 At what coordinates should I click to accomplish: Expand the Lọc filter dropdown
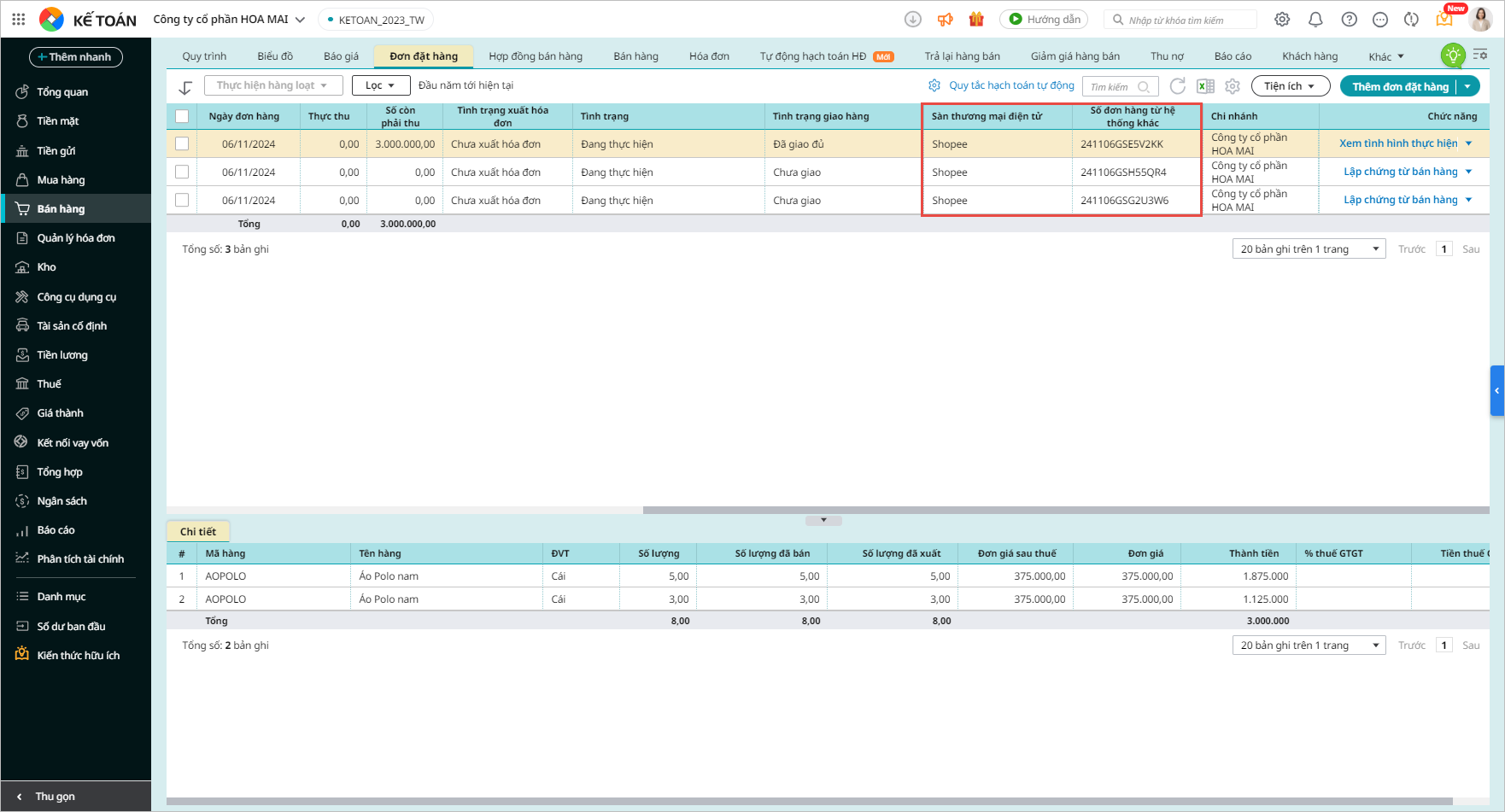click(x=381, y=85)
